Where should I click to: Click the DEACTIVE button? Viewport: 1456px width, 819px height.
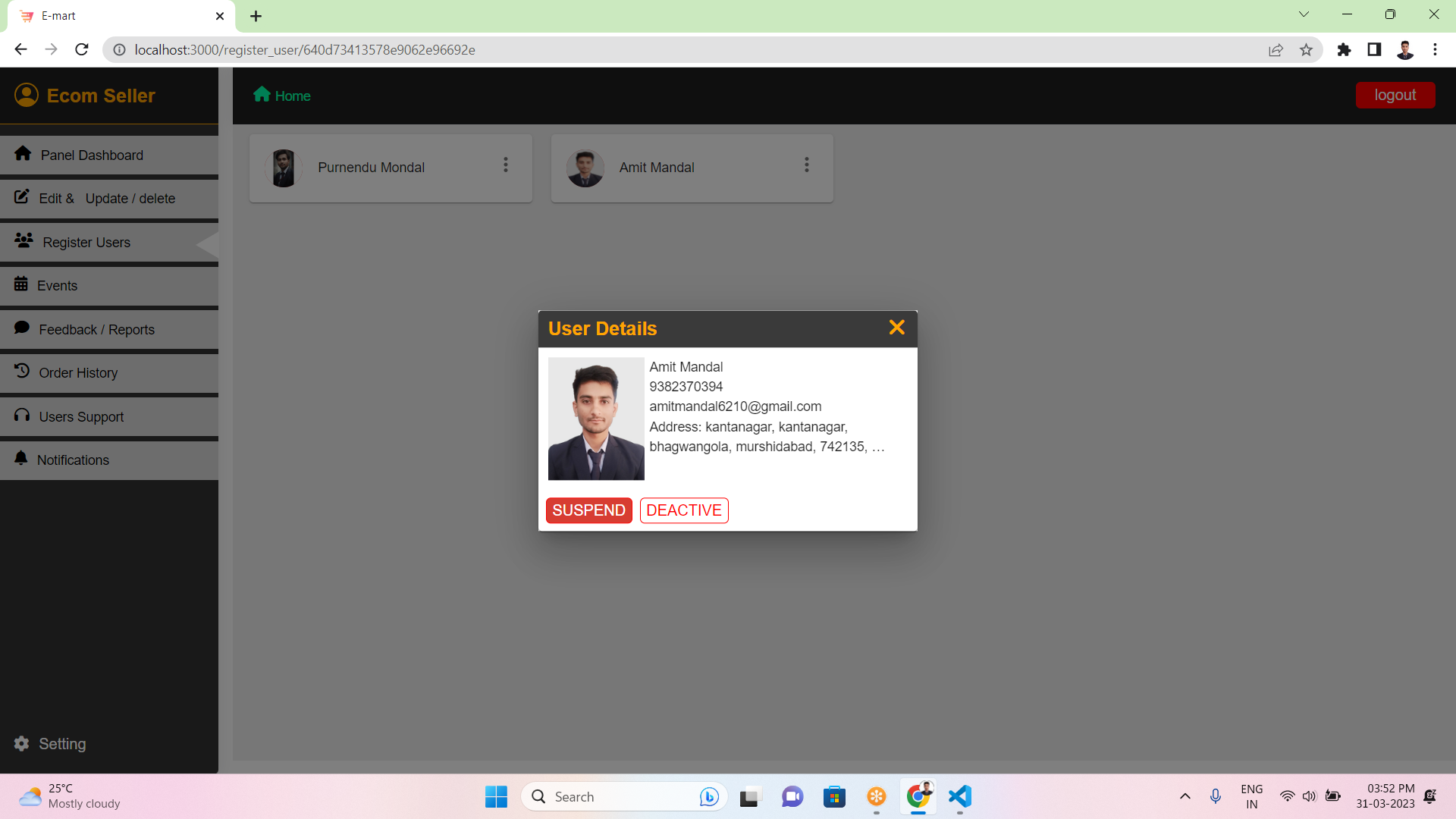tap(683, 510)
